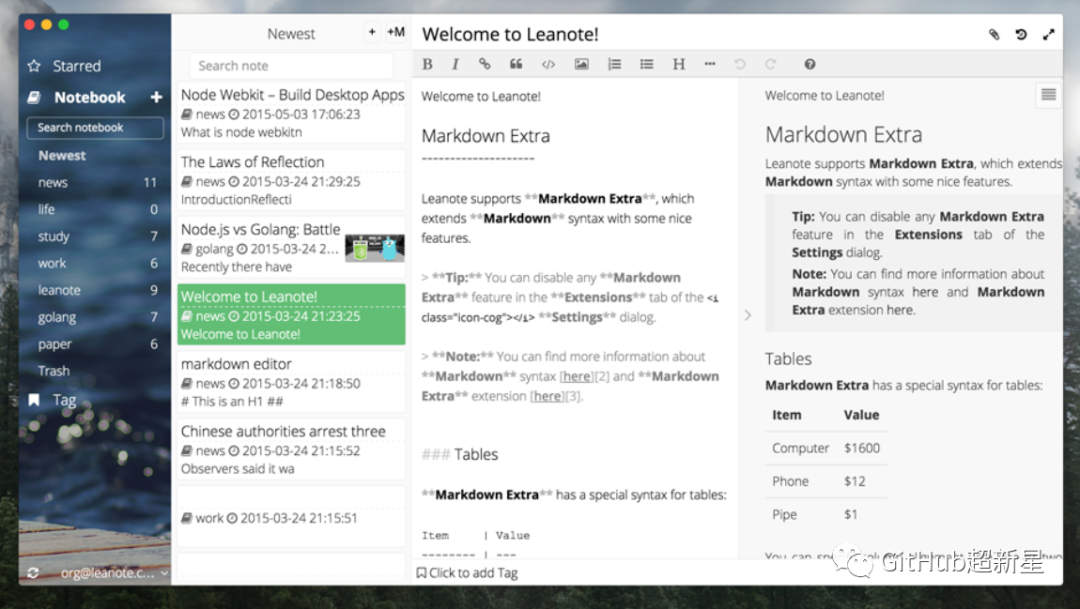Insert an image with the picture icon
1080x609 pixels.
click(x=581, y=64)
